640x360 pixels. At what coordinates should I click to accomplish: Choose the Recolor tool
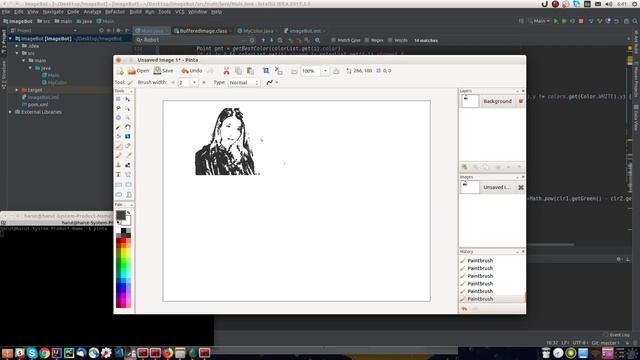[128, 165]
